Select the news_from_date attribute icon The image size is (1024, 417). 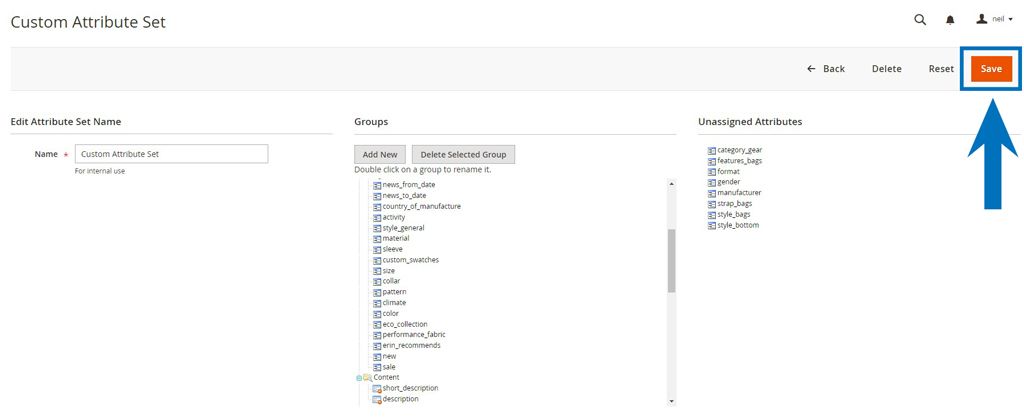point(377,185)
